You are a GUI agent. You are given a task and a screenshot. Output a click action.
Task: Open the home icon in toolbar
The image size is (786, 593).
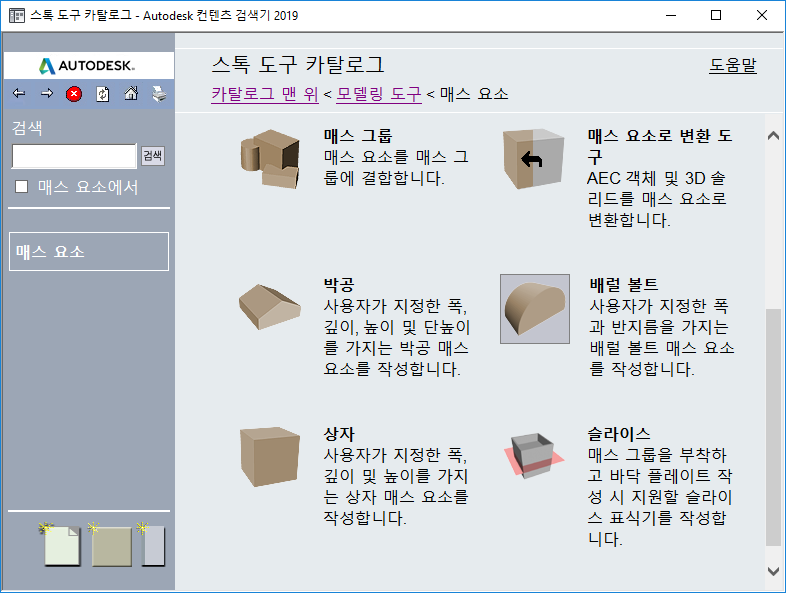click(131, 93)
